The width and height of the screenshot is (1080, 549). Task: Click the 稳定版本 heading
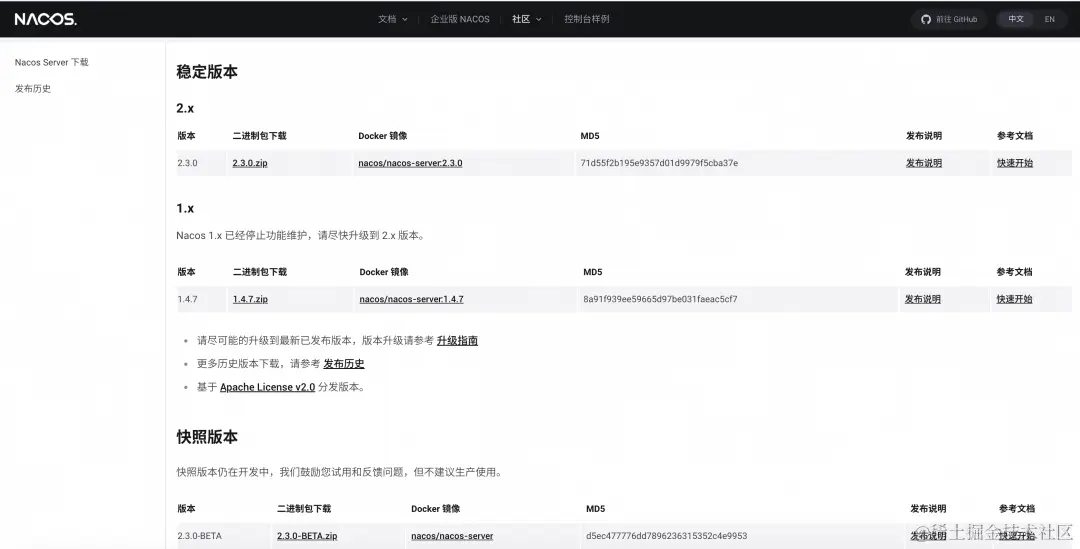click(x=207, y=72)
